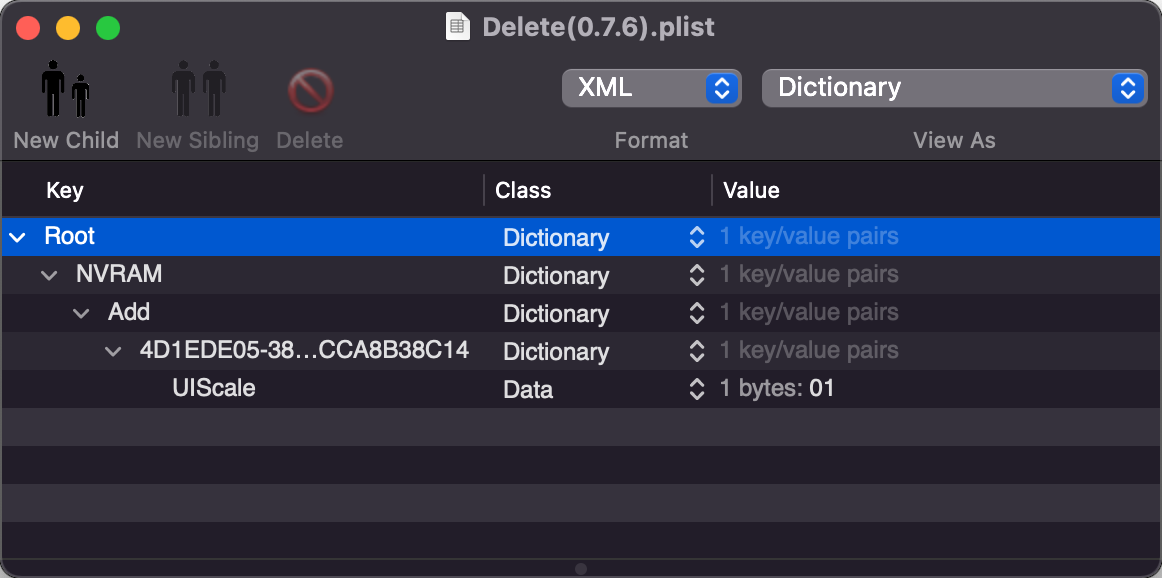Click the Key column header
Image resolution: width=1162 pixels, height=578 pixels.
click(64, 190)
